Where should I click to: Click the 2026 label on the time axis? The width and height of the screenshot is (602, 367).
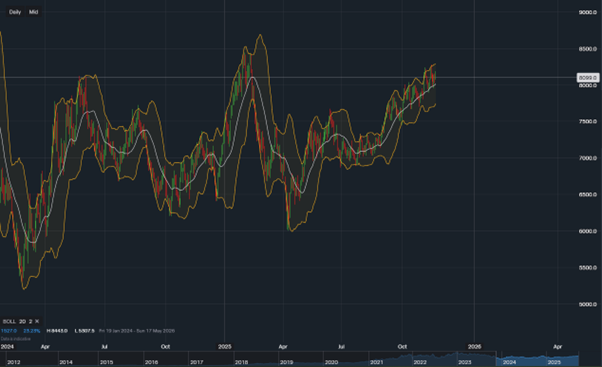[474, 346]
